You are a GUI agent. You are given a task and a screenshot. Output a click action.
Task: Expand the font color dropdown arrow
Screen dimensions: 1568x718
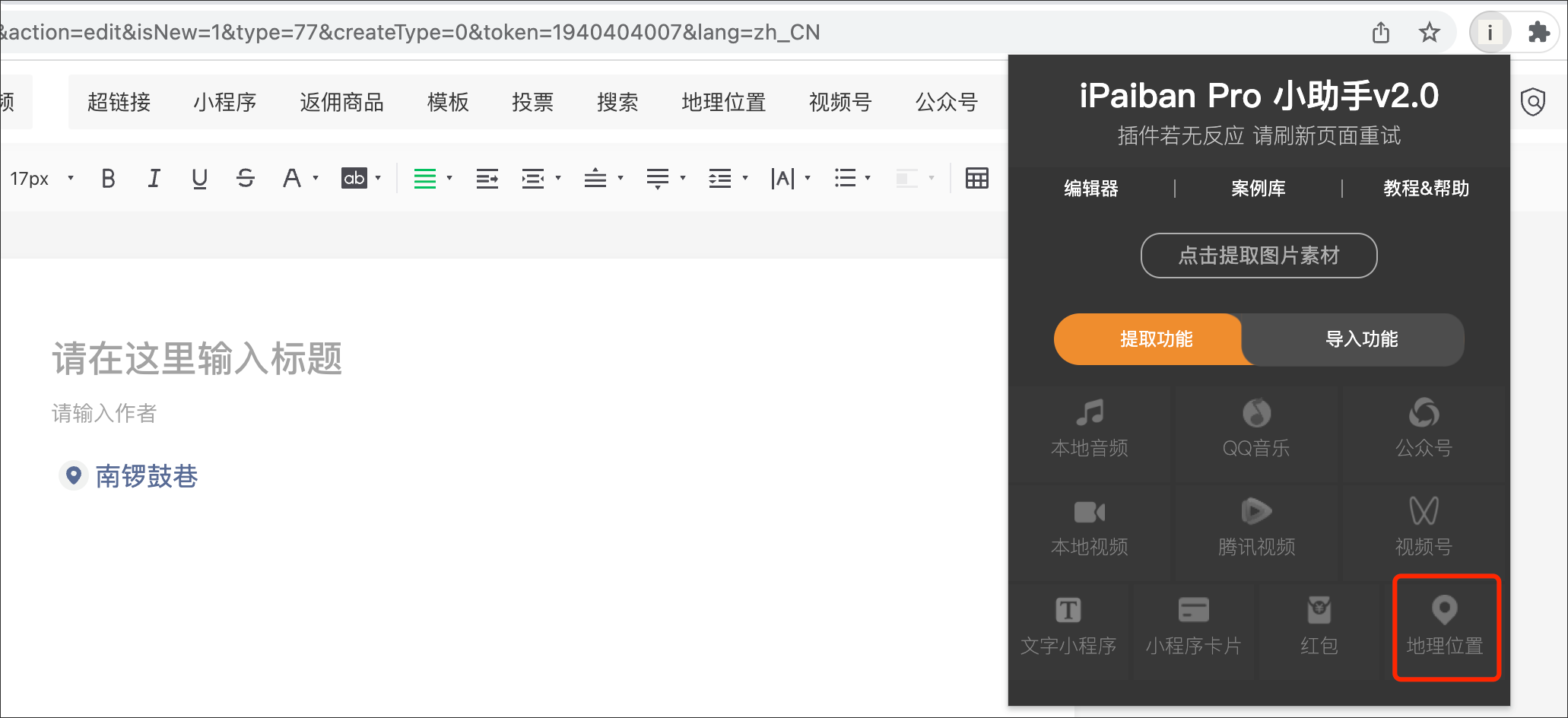tap(316, 179)
